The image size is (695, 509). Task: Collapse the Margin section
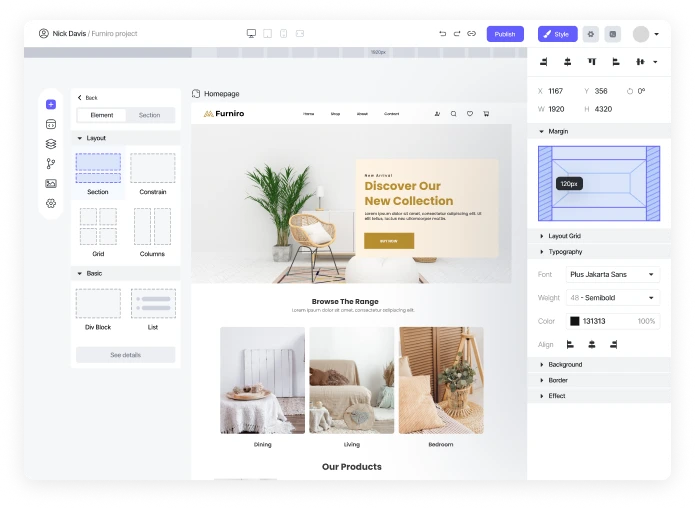(598, 131)
